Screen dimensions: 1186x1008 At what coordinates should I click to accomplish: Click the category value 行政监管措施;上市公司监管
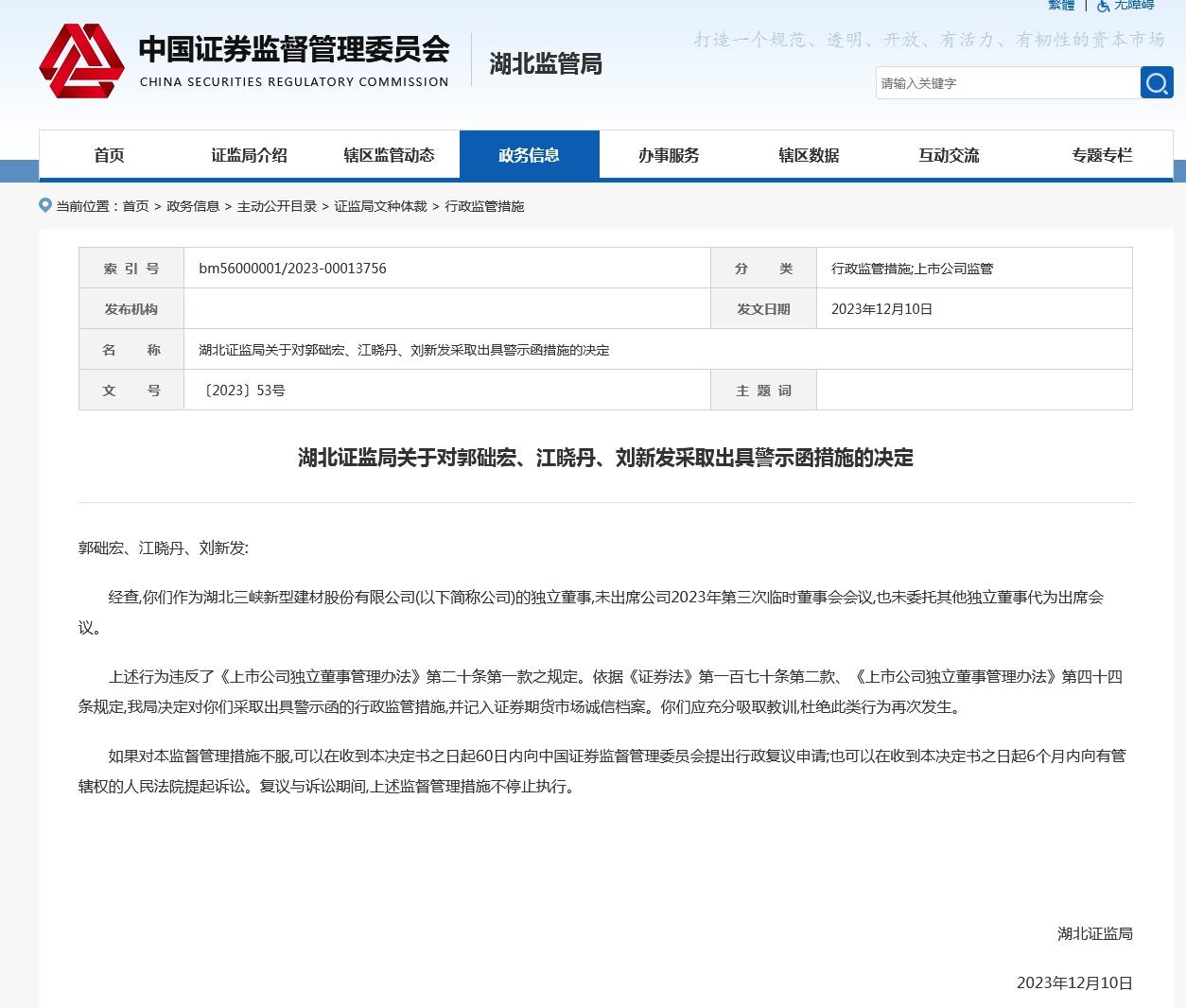pyautogui.click(x=912, y=269)
